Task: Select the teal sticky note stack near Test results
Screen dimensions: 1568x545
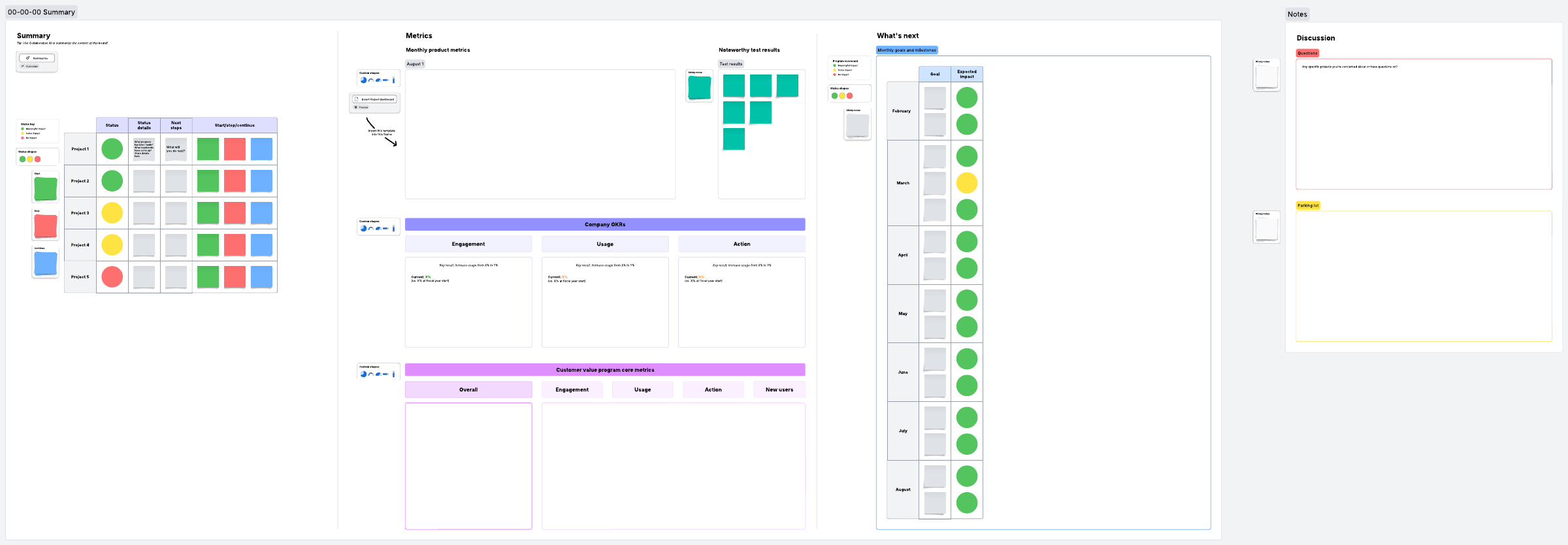Action: (699, 86)
